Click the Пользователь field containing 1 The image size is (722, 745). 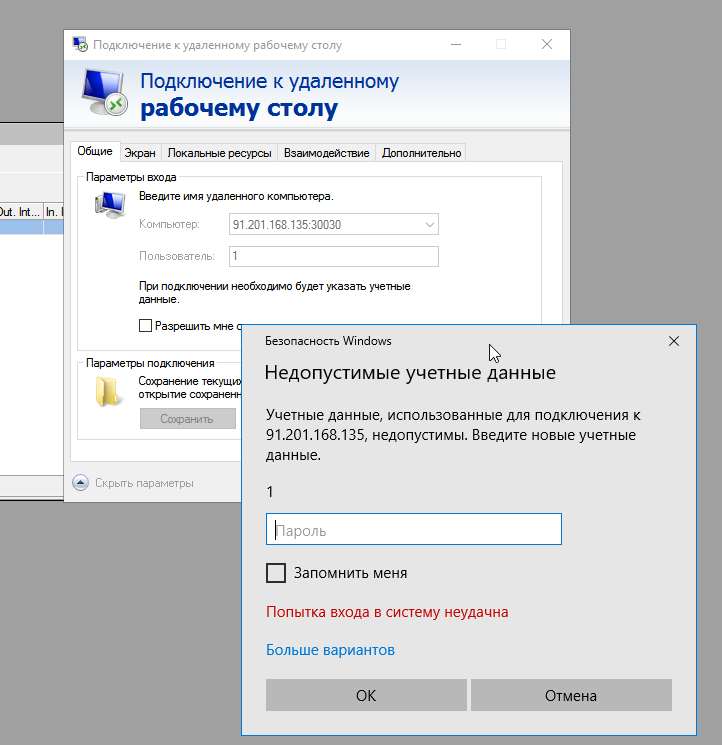(x=333, y=256)
